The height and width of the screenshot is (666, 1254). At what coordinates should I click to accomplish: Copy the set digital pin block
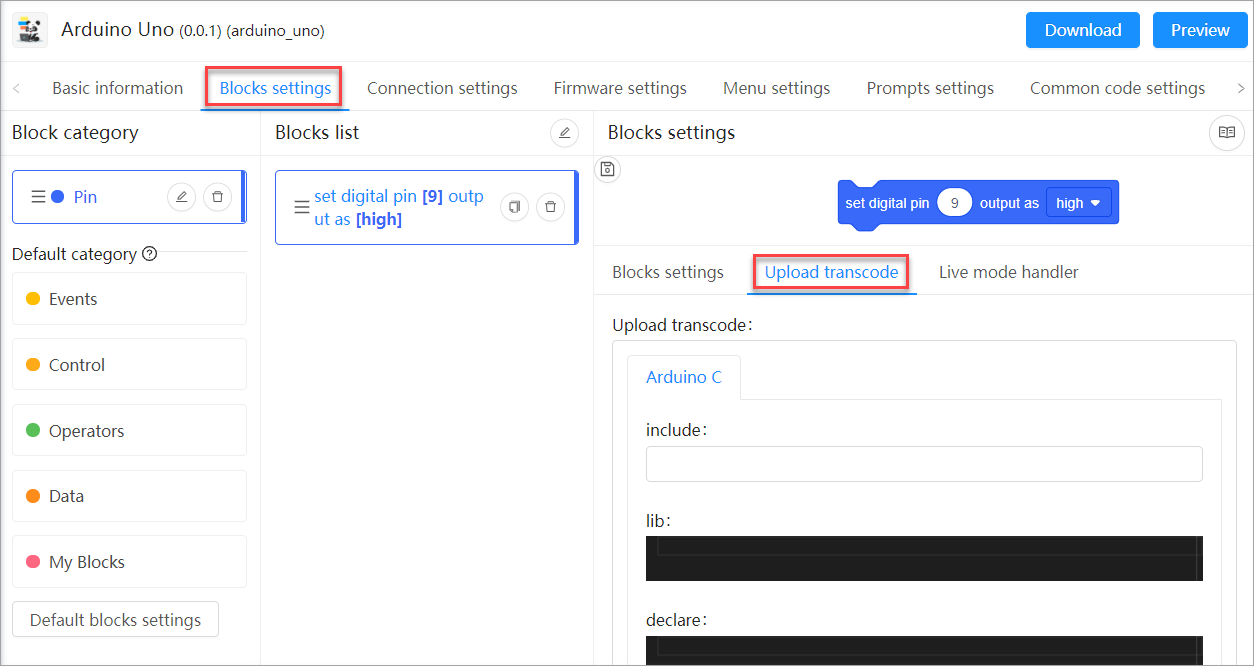(514, 207)
